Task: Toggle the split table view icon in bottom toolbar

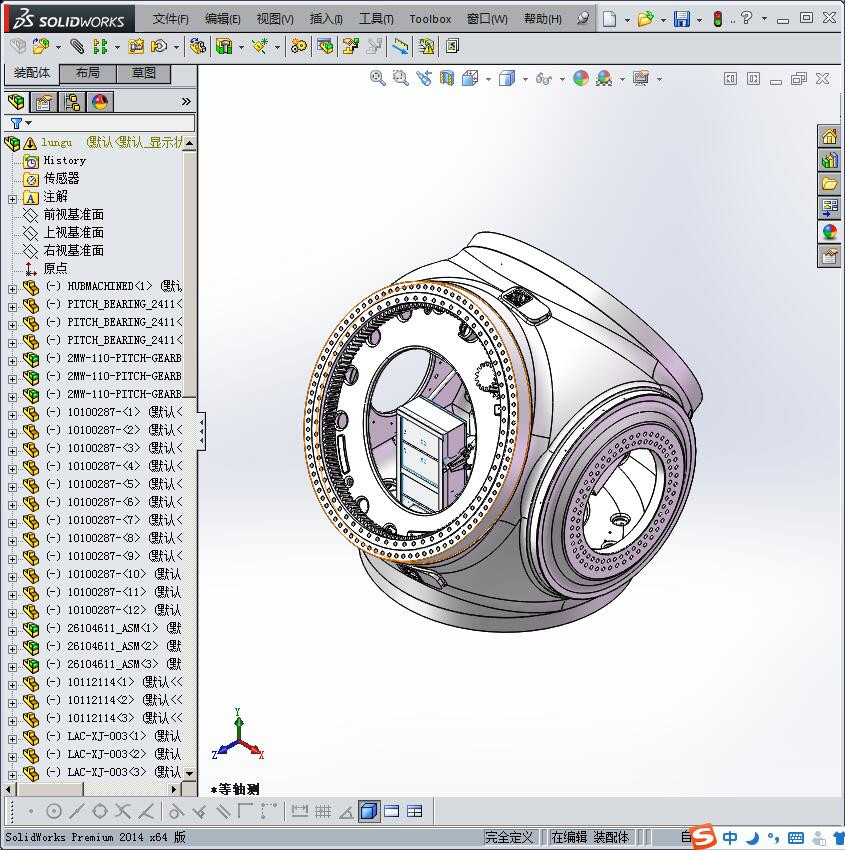Action: click(415, 812)
